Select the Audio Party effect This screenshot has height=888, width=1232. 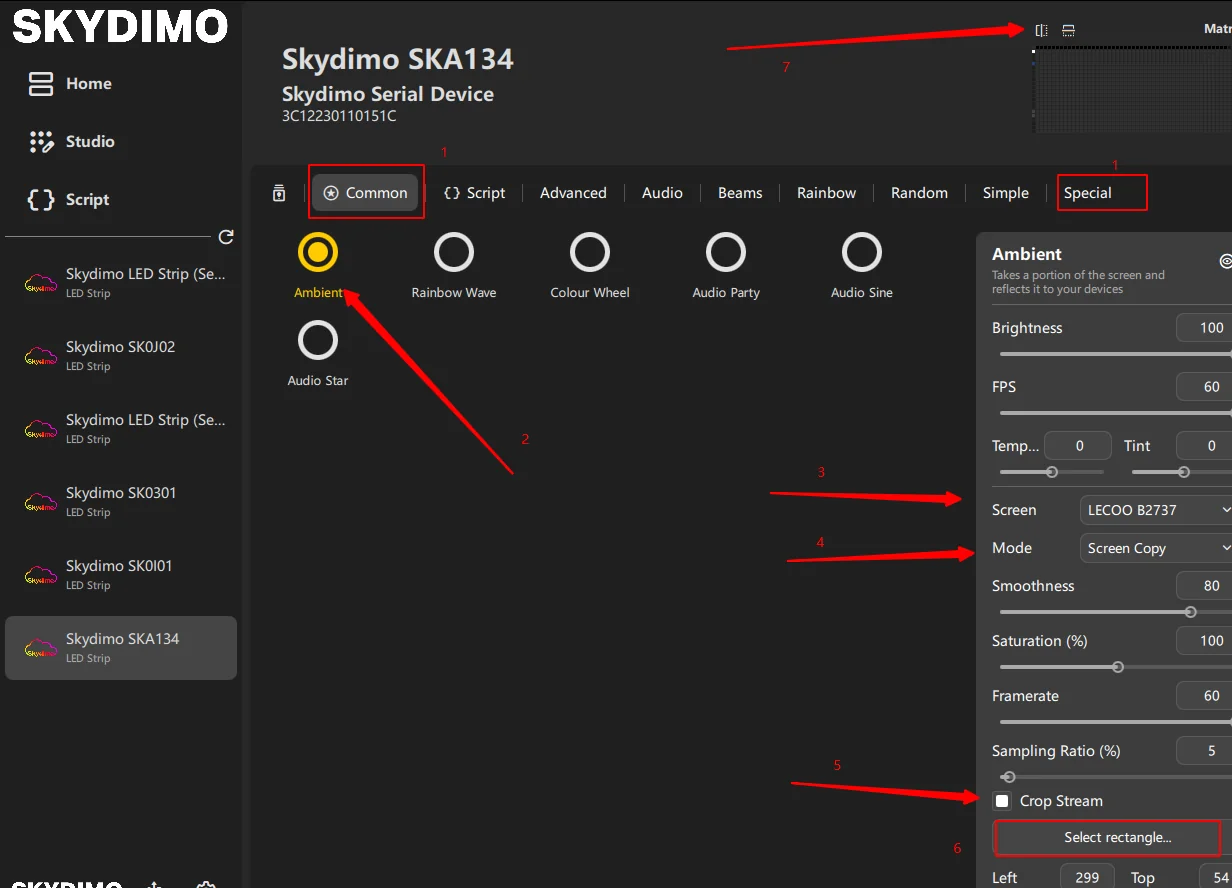[x=725, y=253]
